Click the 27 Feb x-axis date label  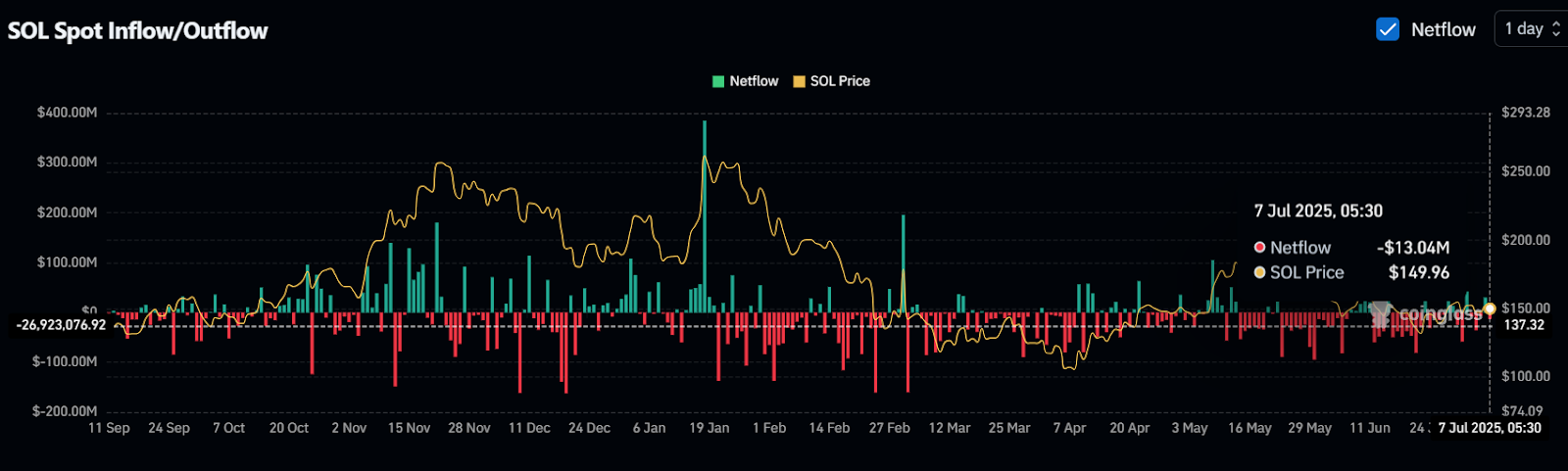[x=889, y=428]
